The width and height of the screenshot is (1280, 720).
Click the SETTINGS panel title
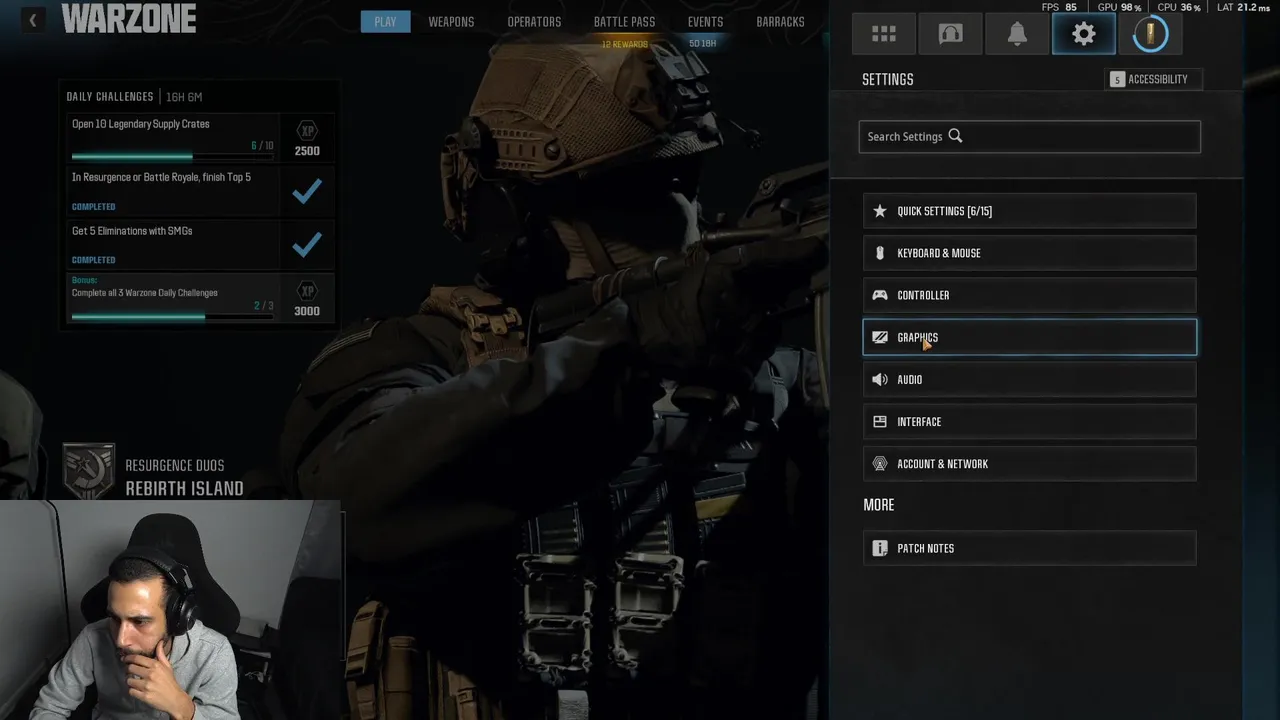pyautogui.click(x=888, y=79)
